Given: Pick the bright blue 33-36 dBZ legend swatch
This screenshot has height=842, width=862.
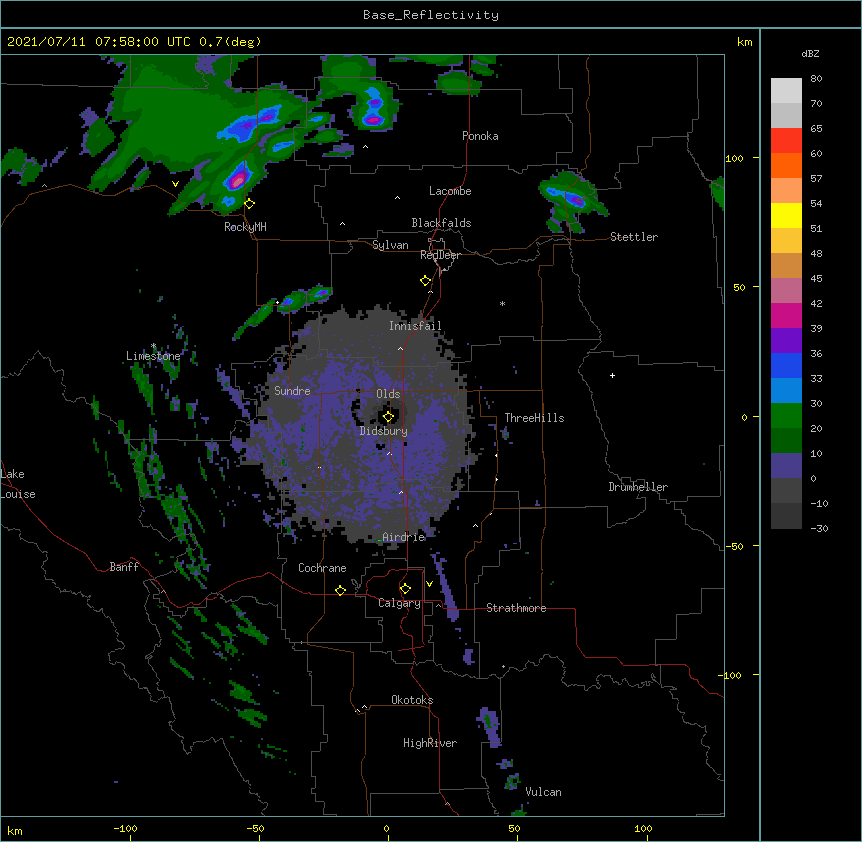Looking at the screenshot, I should [786, 365].
